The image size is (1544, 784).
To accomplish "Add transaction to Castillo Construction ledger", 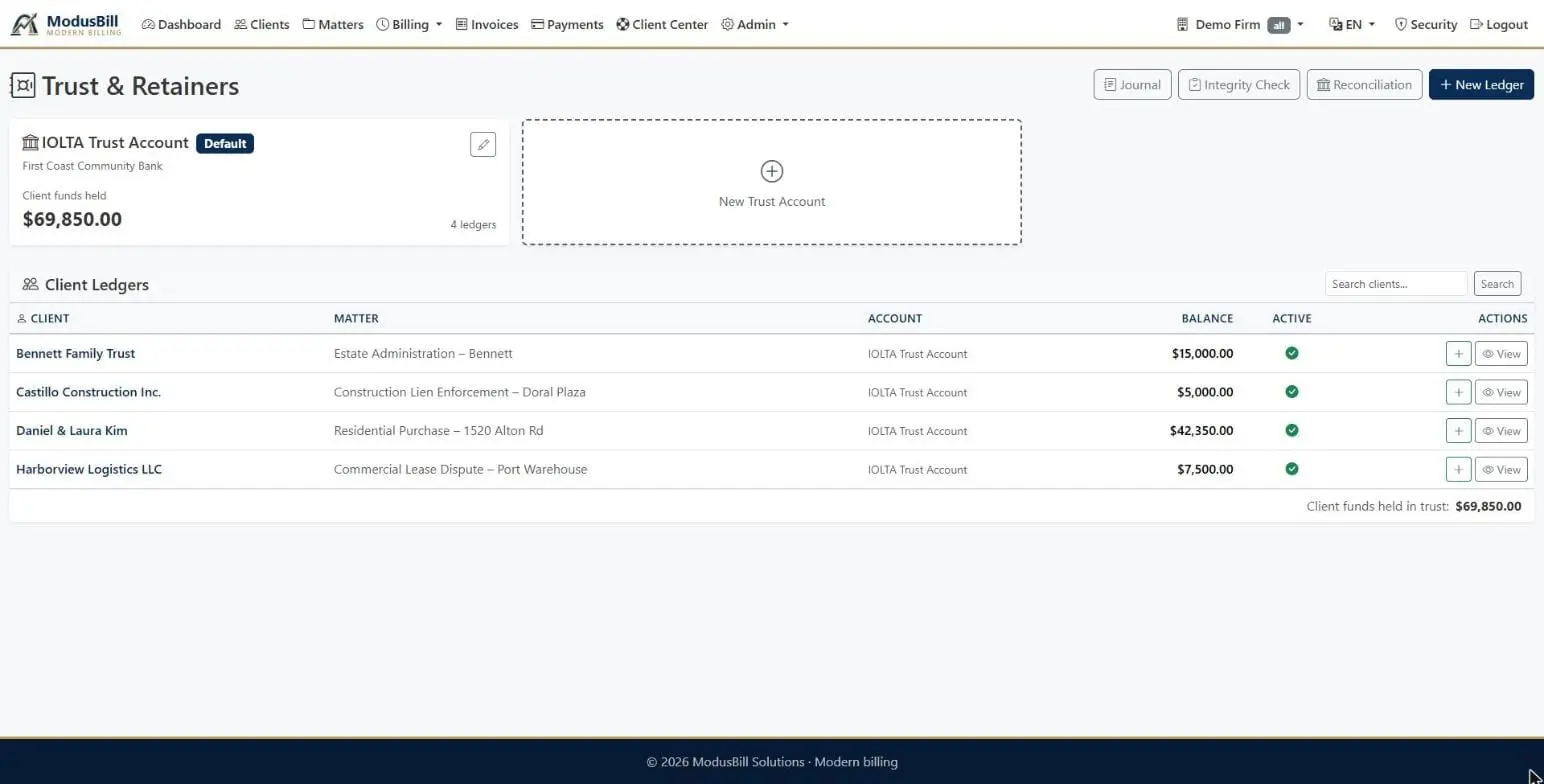I will pos(1458,392).
